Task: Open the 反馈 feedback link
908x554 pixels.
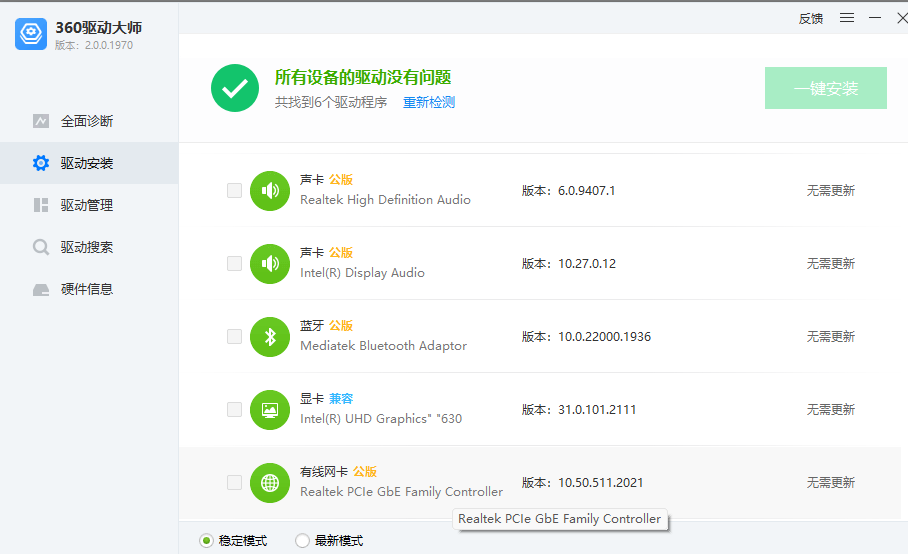Action: (x=810, y=19)
